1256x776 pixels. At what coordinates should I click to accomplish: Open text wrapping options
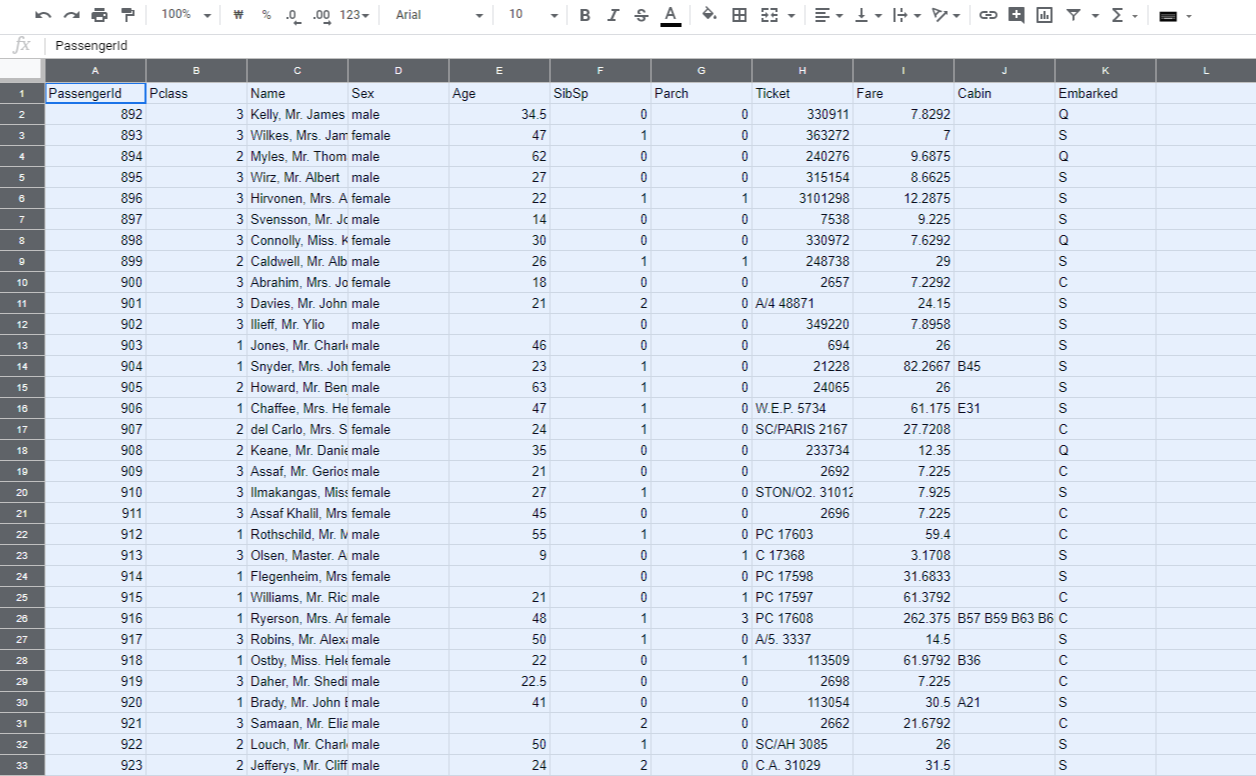(906, 15)
